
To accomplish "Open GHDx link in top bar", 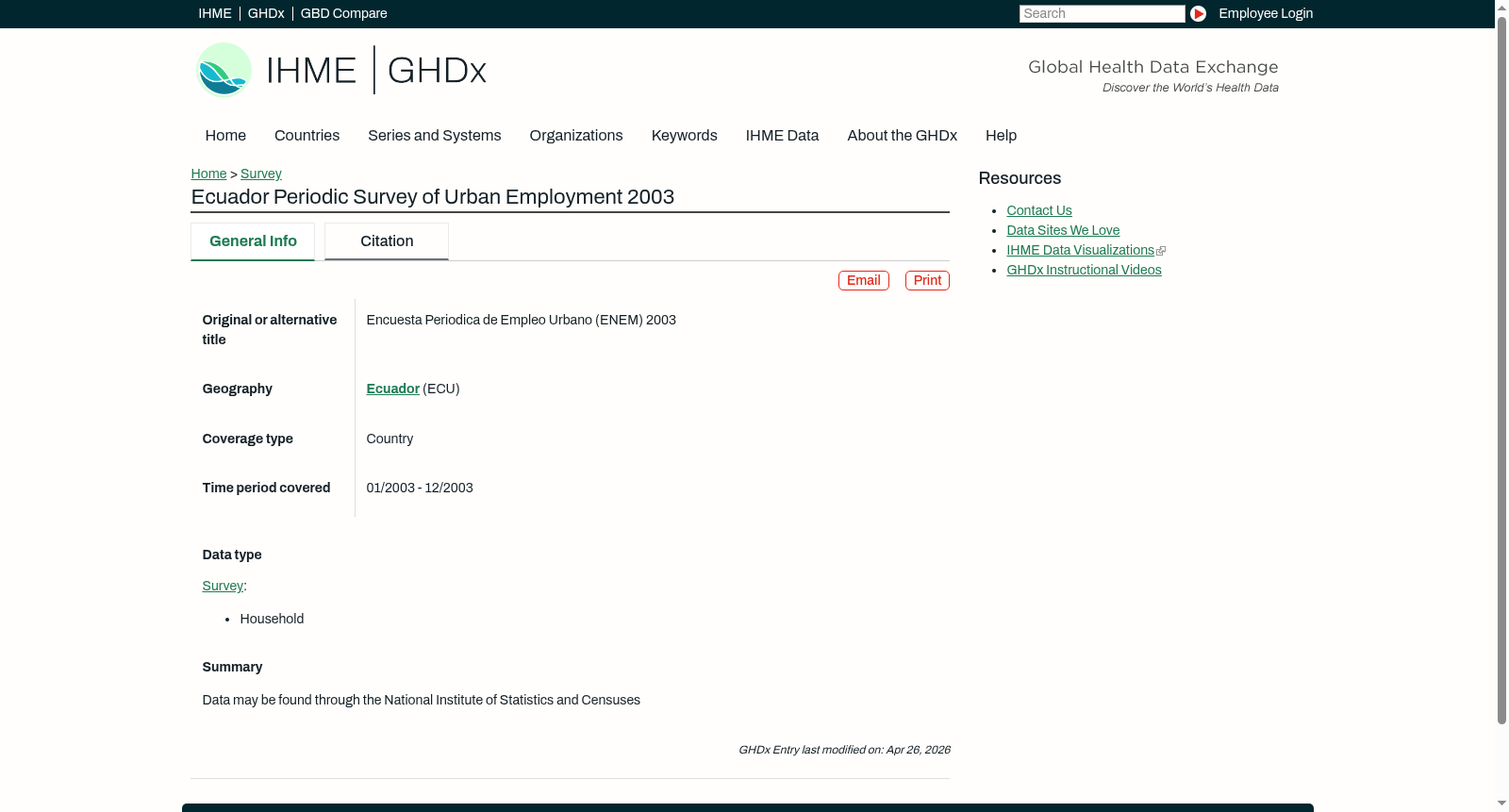I will click(266, 13).
